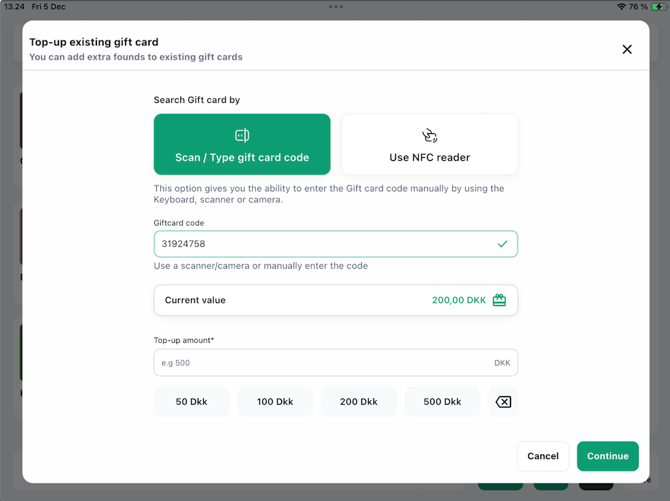Click the scan gift card code icon
The width and height of the screenshot is (670, 501).
[x=242, y=135]
